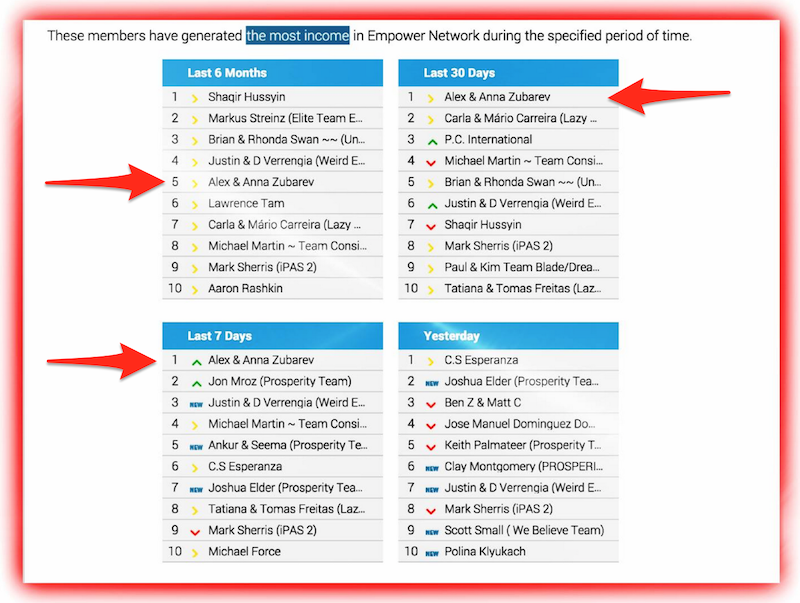
Task: Click the "Lawrence Tam" name
Action: tap(246, 204)
